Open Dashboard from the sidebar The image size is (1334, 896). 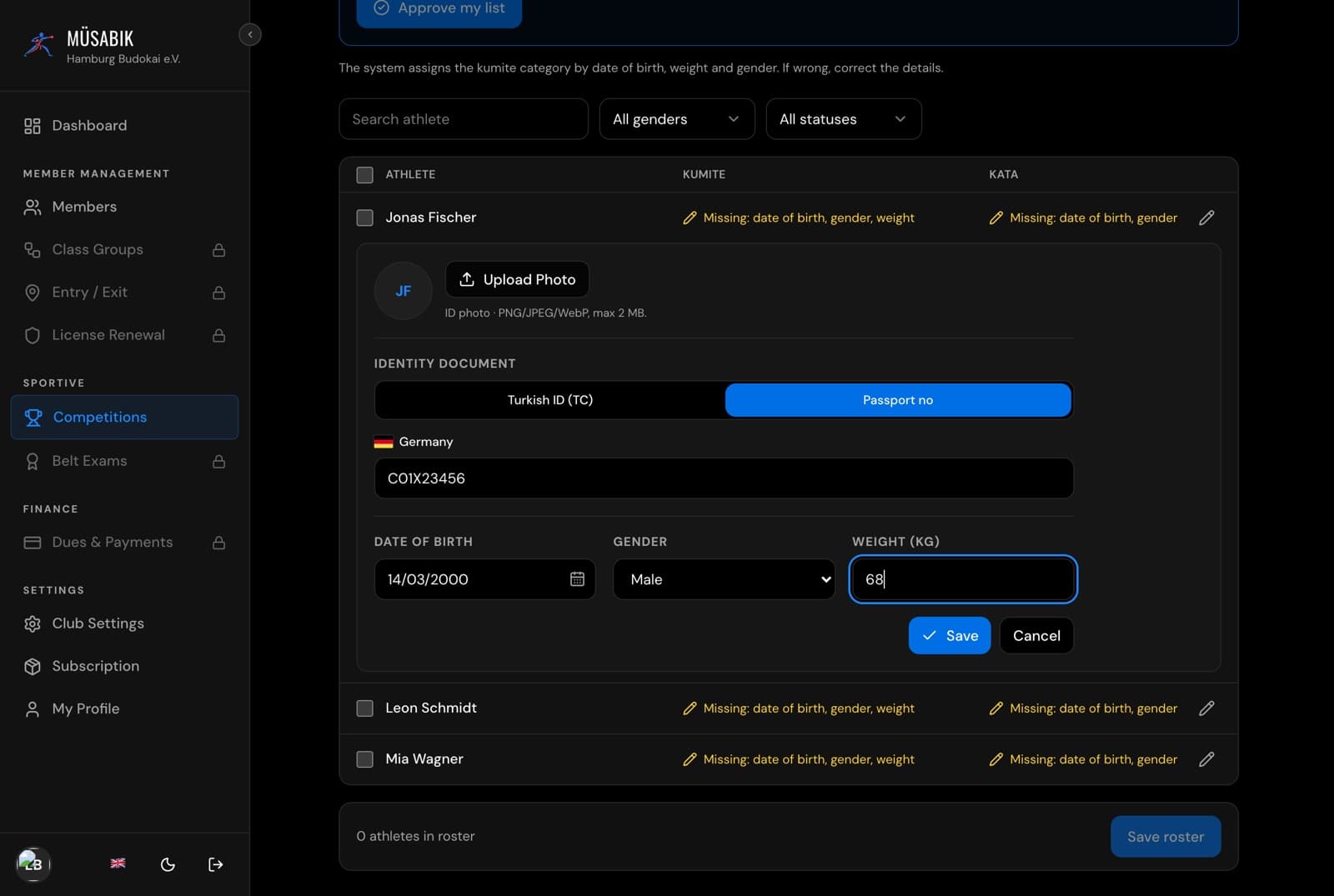click(x=124, y=126)
